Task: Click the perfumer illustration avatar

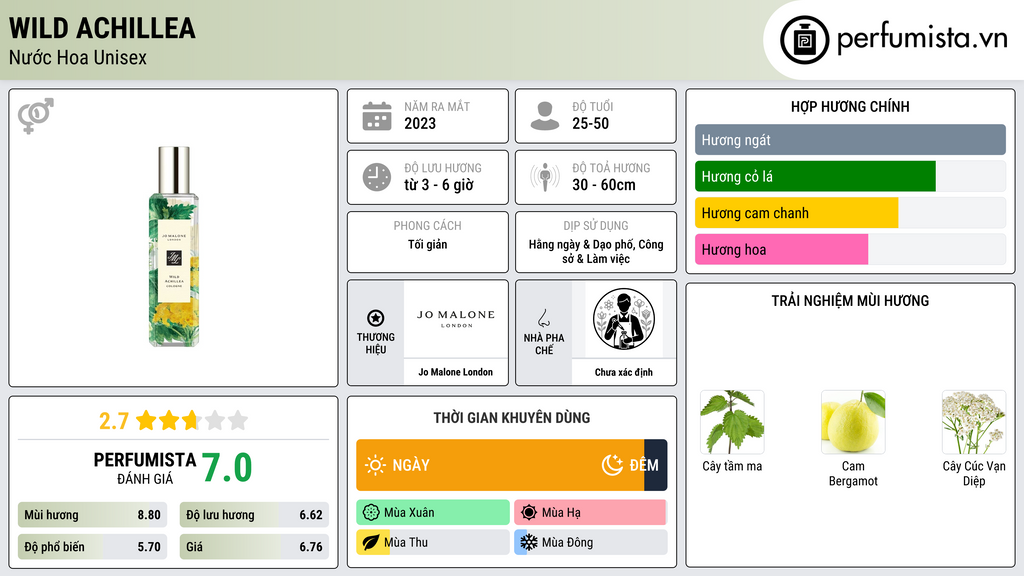Action: 624,319
